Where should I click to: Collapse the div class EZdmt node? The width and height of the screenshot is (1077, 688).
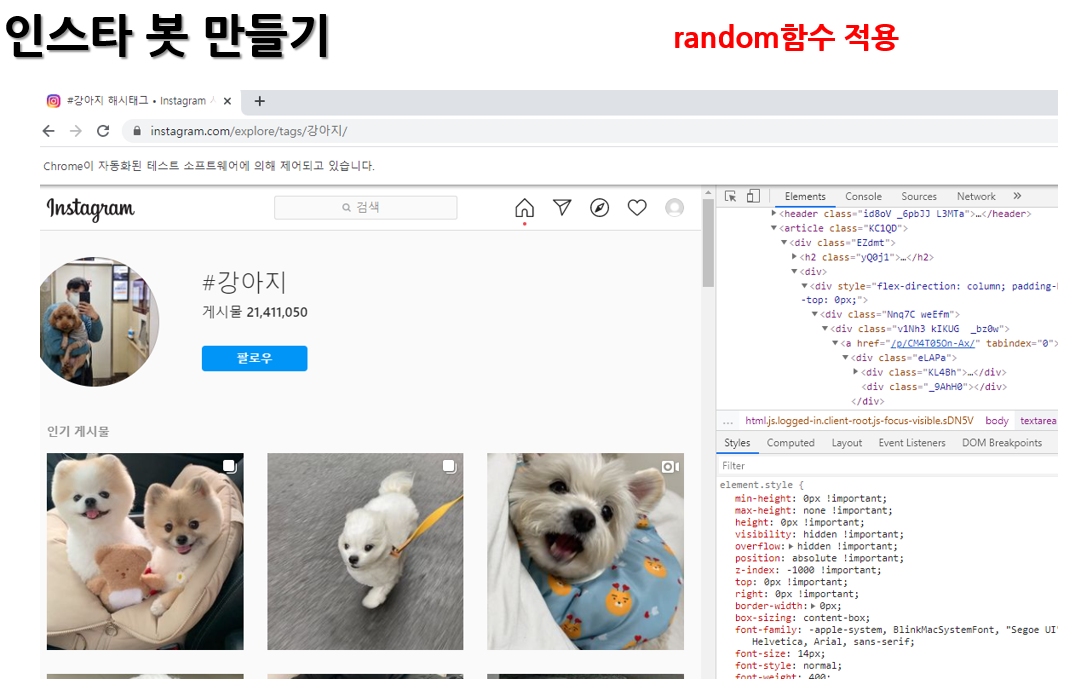pos(784,242)
